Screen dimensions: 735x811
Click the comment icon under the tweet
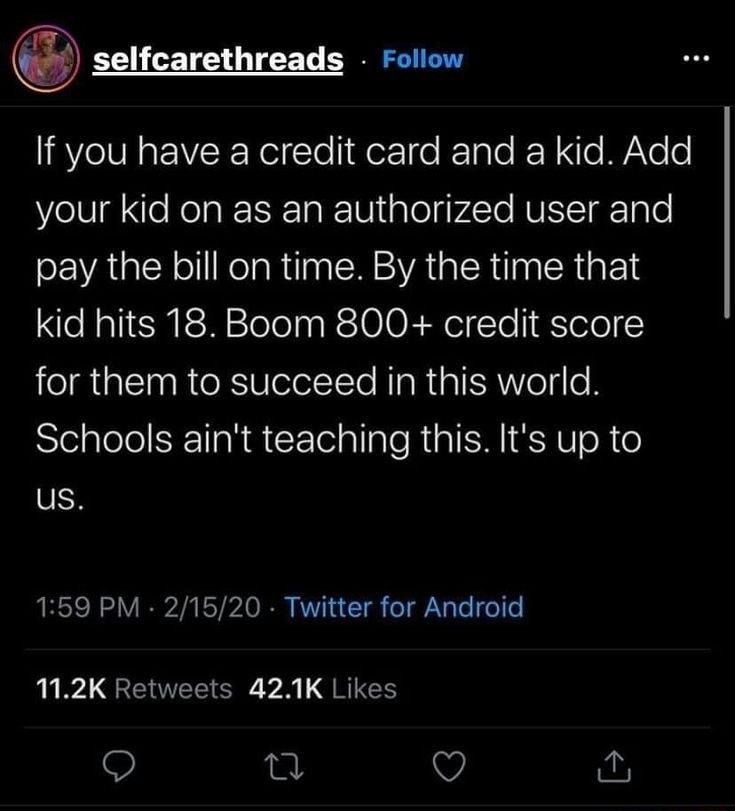(119, 766)
